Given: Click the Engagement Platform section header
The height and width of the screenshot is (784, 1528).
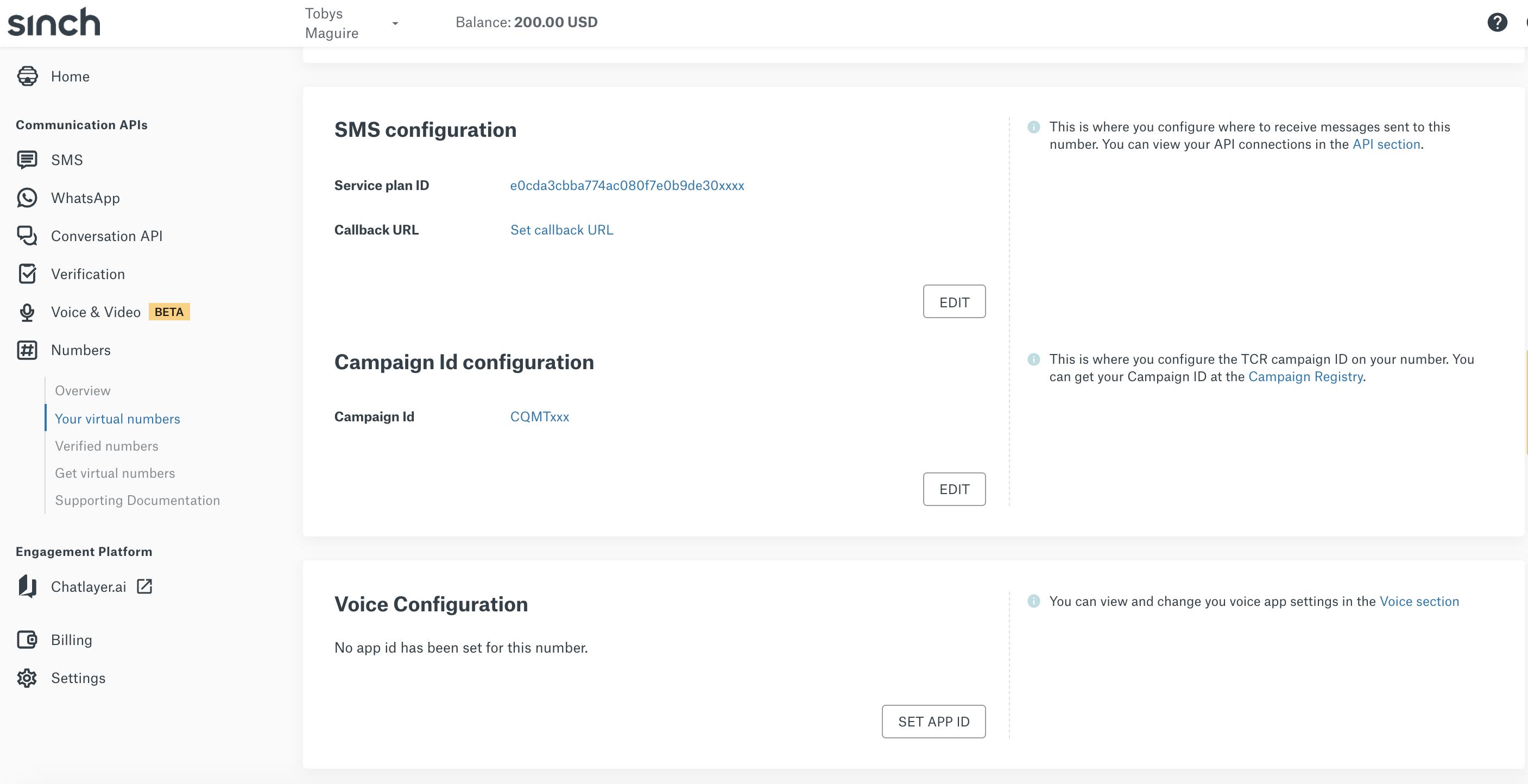Looking at the screenshot, I should 84,552.
